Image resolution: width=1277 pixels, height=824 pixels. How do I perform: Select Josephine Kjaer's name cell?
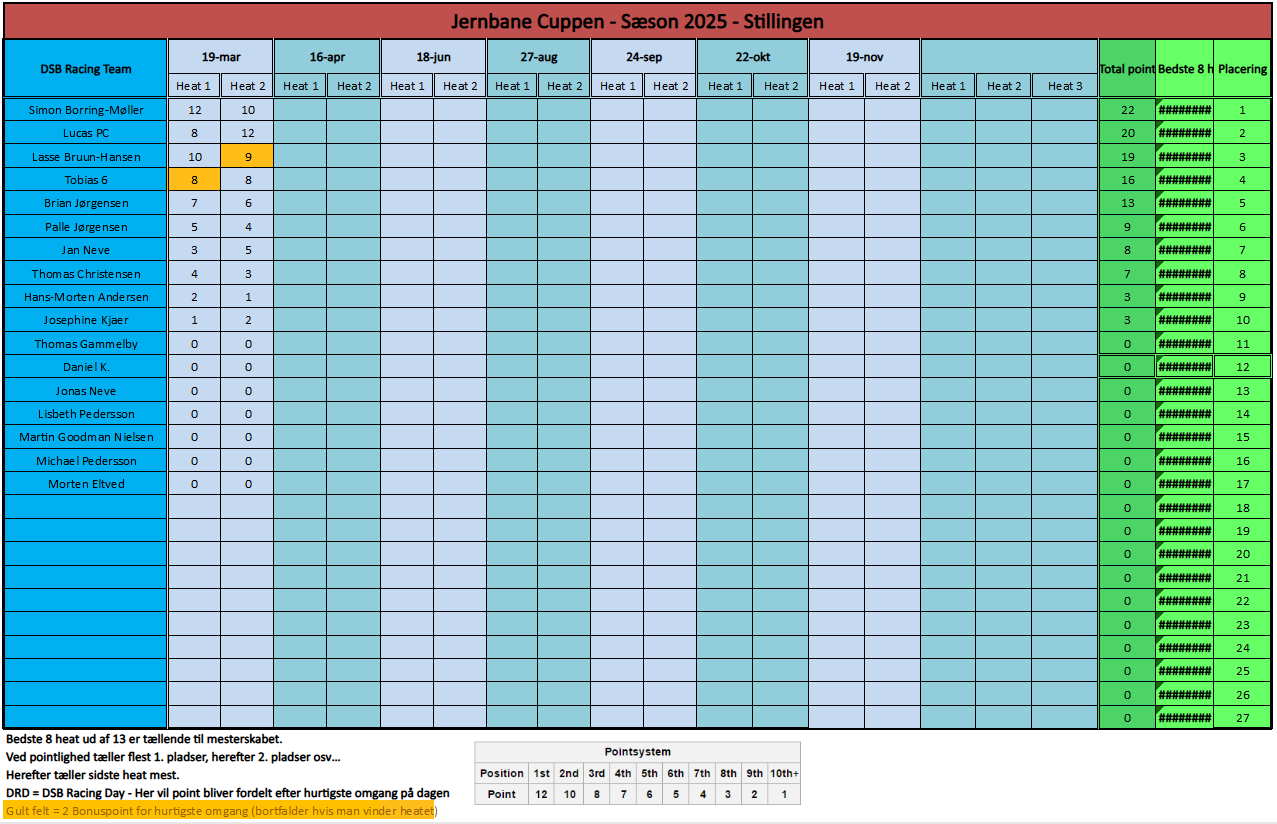click(85, 320)
